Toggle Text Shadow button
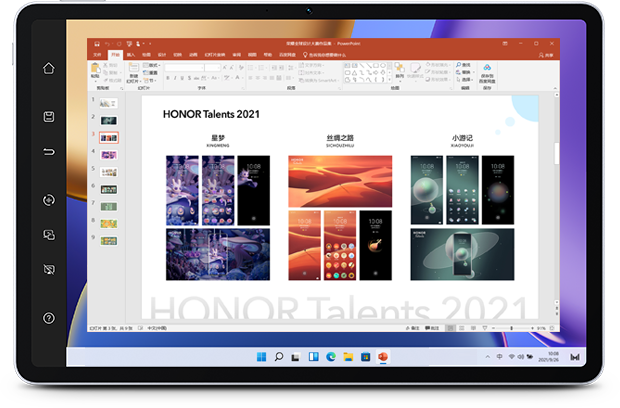620x408 pixels. click(189, 78)
